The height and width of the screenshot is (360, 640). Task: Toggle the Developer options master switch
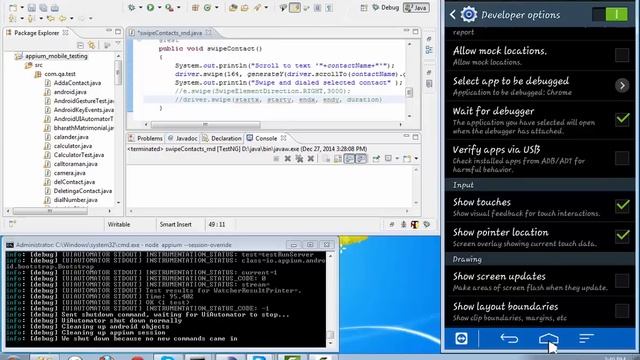[x=611, y=15]
